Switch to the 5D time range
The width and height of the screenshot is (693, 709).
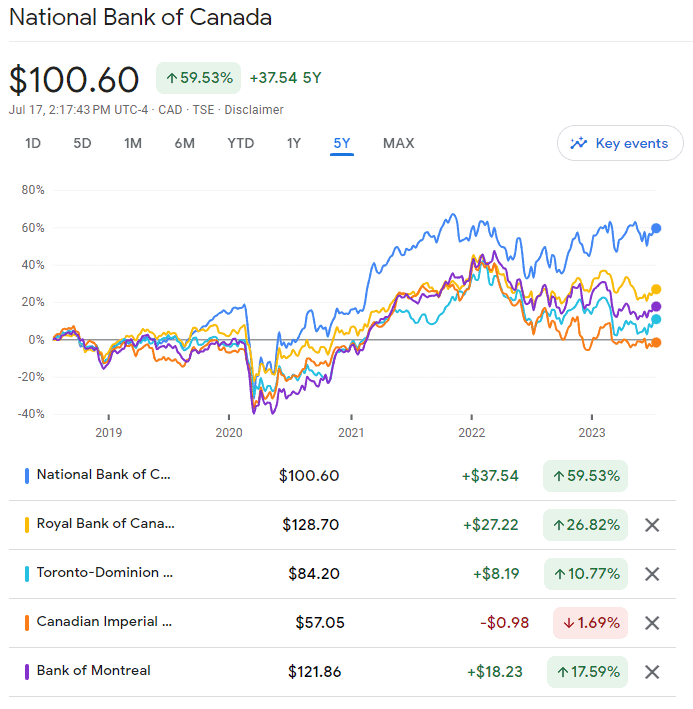(82, 143)
